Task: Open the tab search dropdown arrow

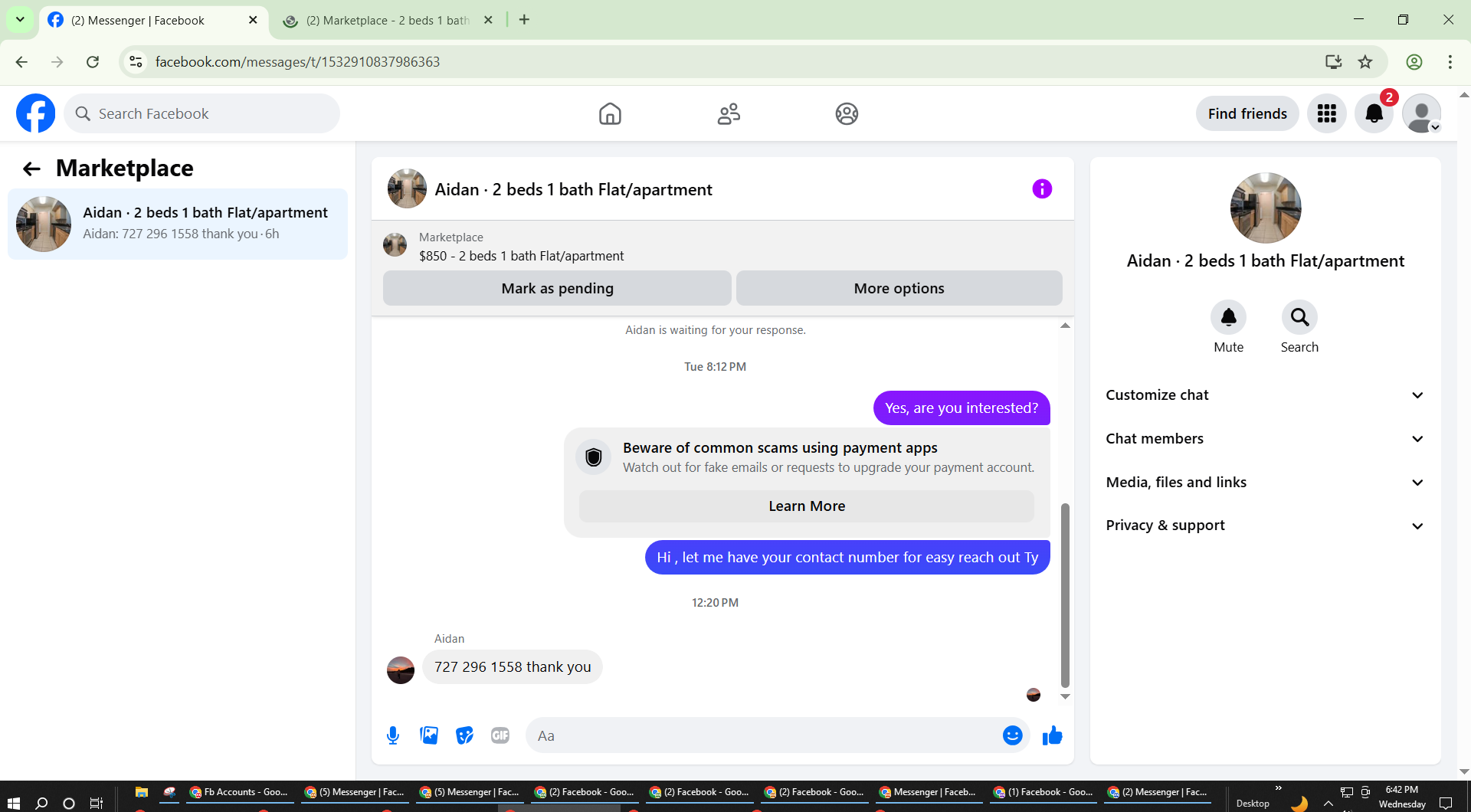Action: tap(20, 20)
